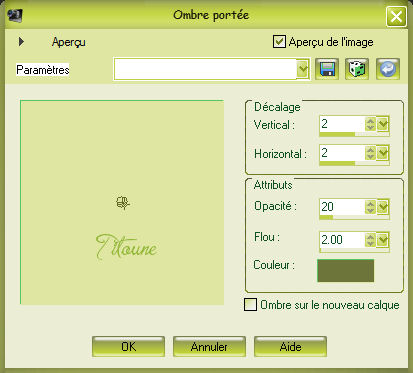This screenshot has width=413, height=373.
Task: Click the reset to default arrow icon
Action: 388,69
